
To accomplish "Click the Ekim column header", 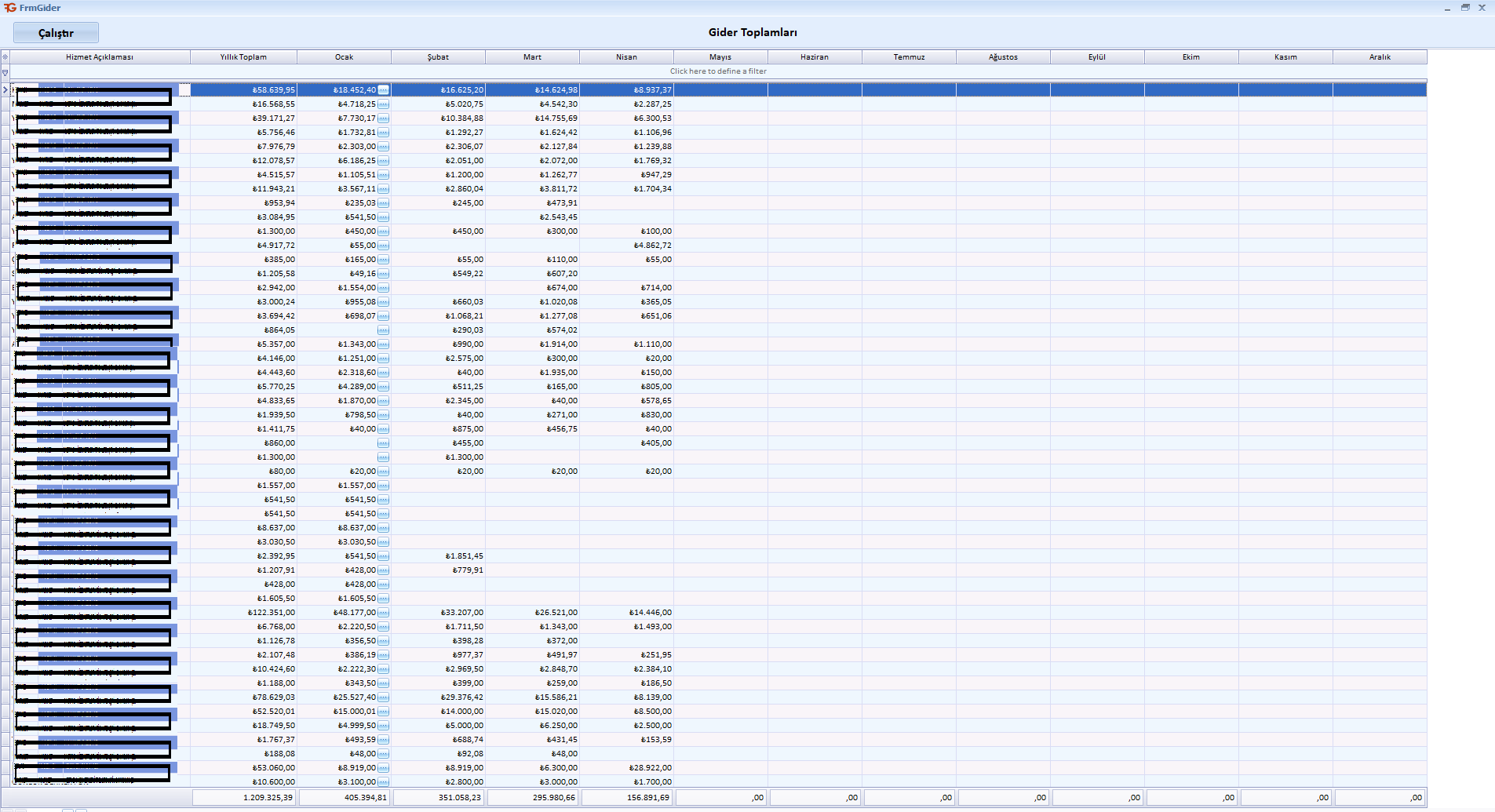I will click(x=1191, y=56).
